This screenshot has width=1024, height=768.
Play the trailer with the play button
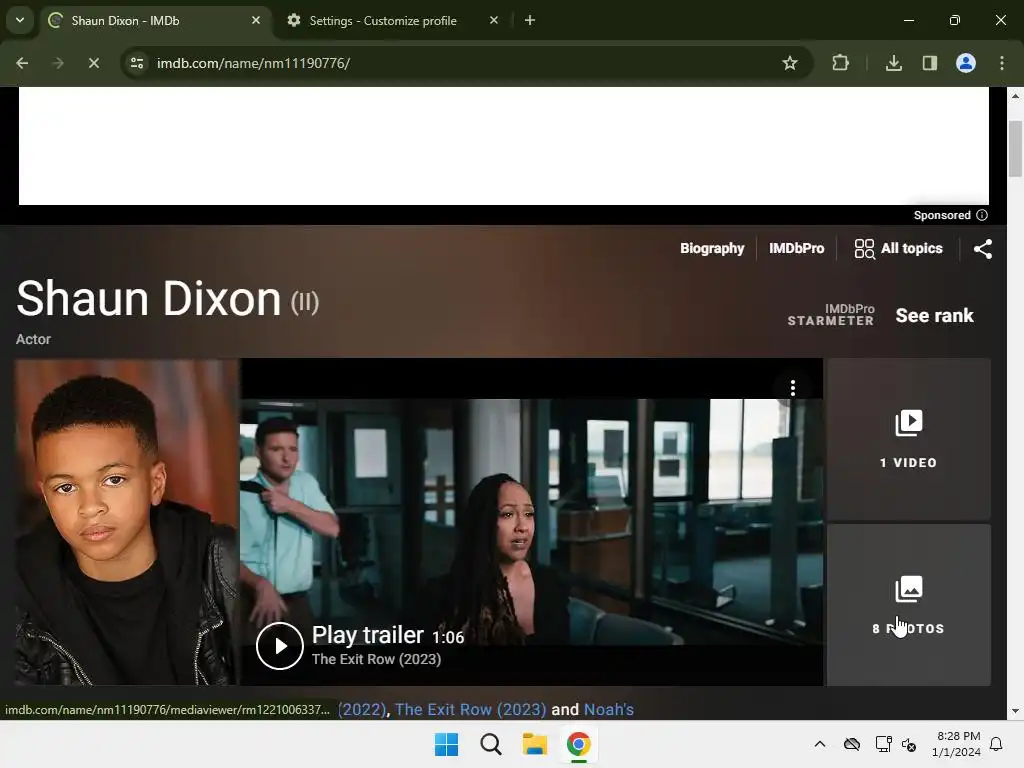[x=280, y=646]
